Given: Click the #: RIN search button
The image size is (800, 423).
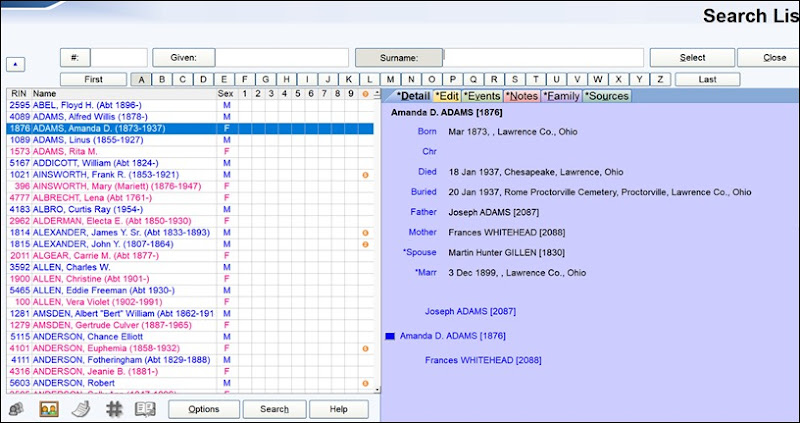Looking at the screenshot, I should coord(75,58).
